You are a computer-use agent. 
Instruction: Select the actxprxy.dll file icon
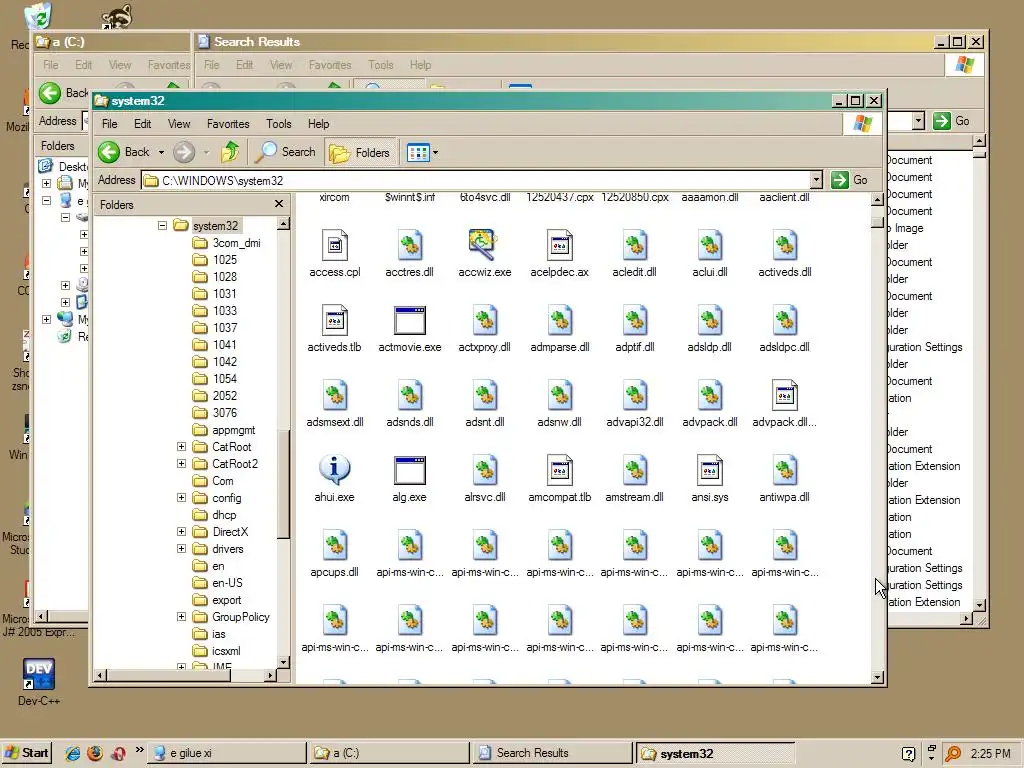[484, 321]
